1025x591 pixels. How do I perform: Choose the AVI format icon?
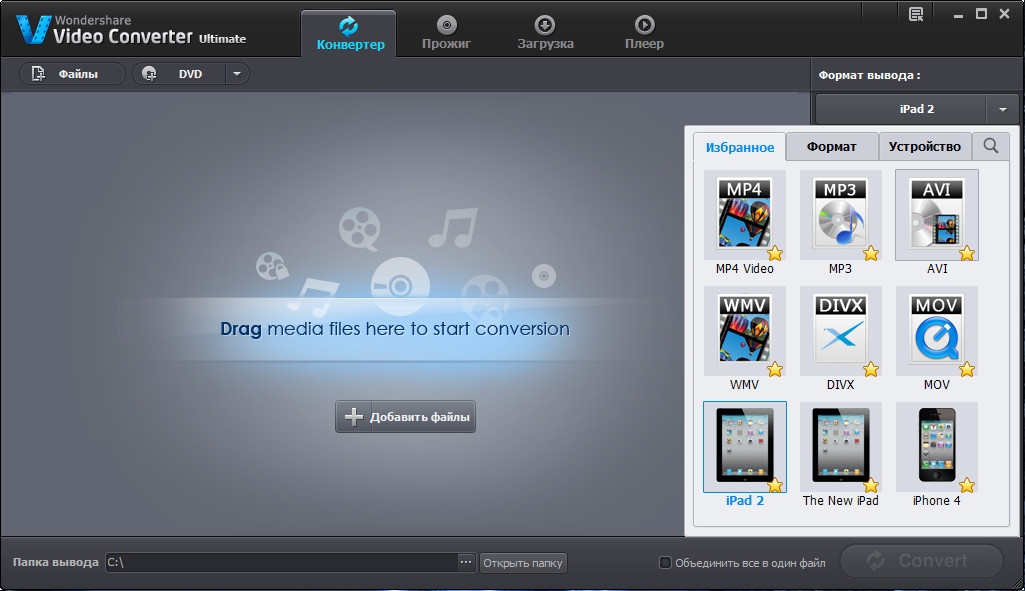point(936,214)
